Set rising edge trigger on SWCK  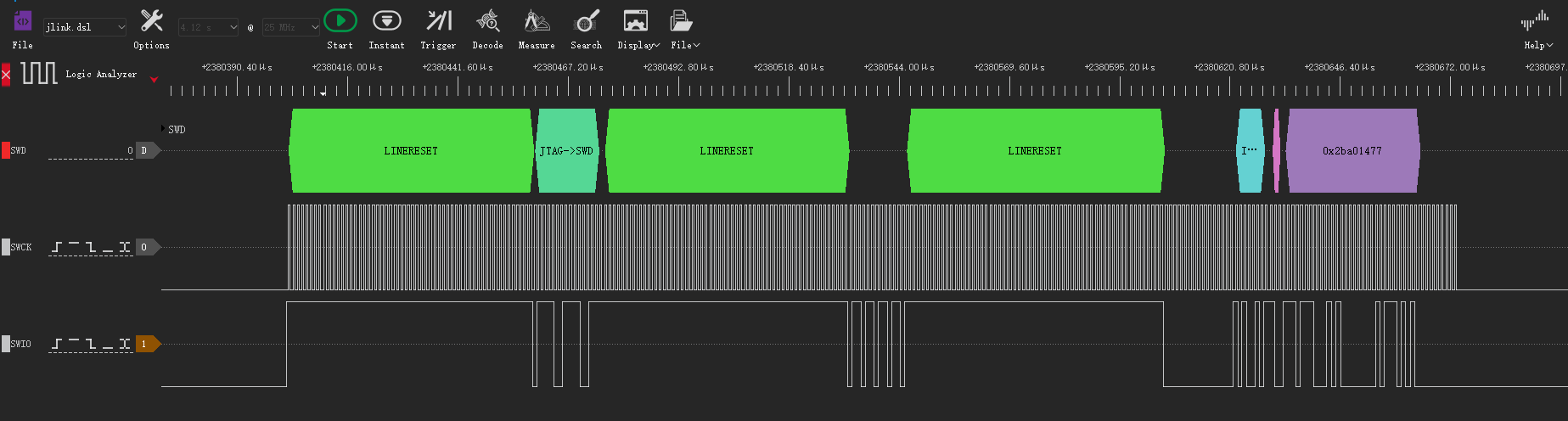click(57, 247)
